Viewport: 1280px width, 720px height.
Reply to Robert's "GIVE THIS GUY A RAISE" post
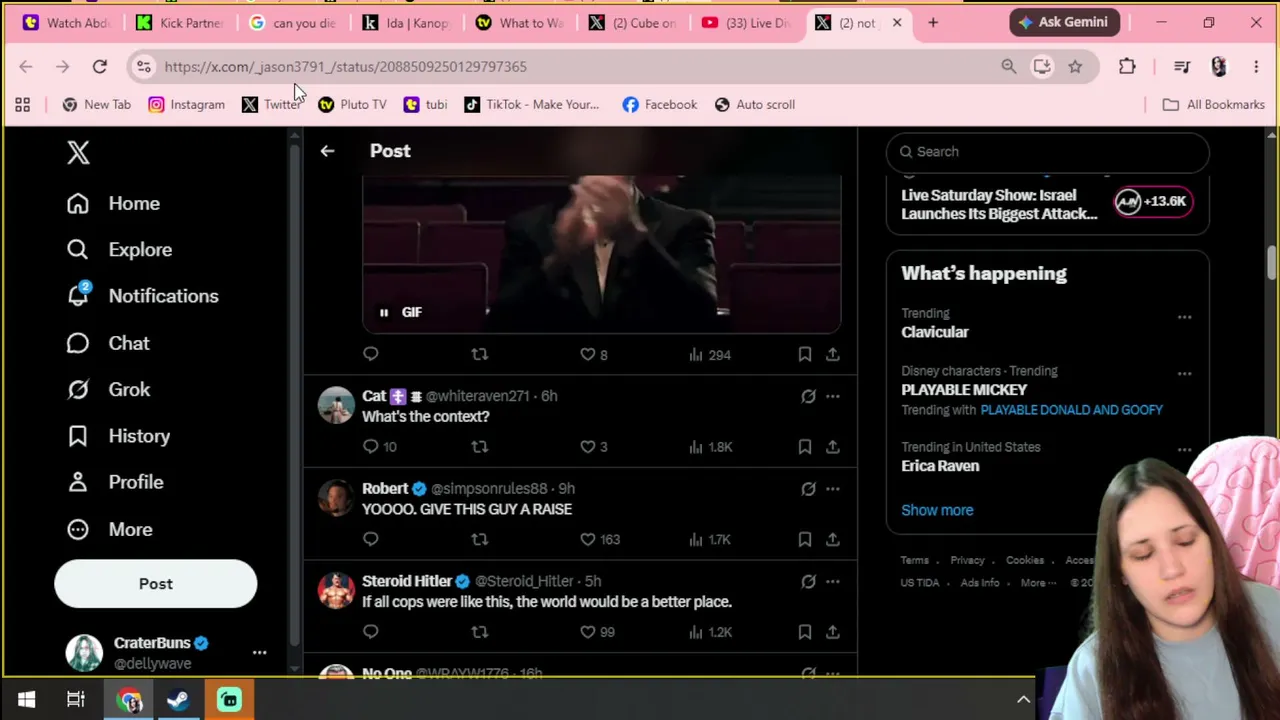click(371, 539)
